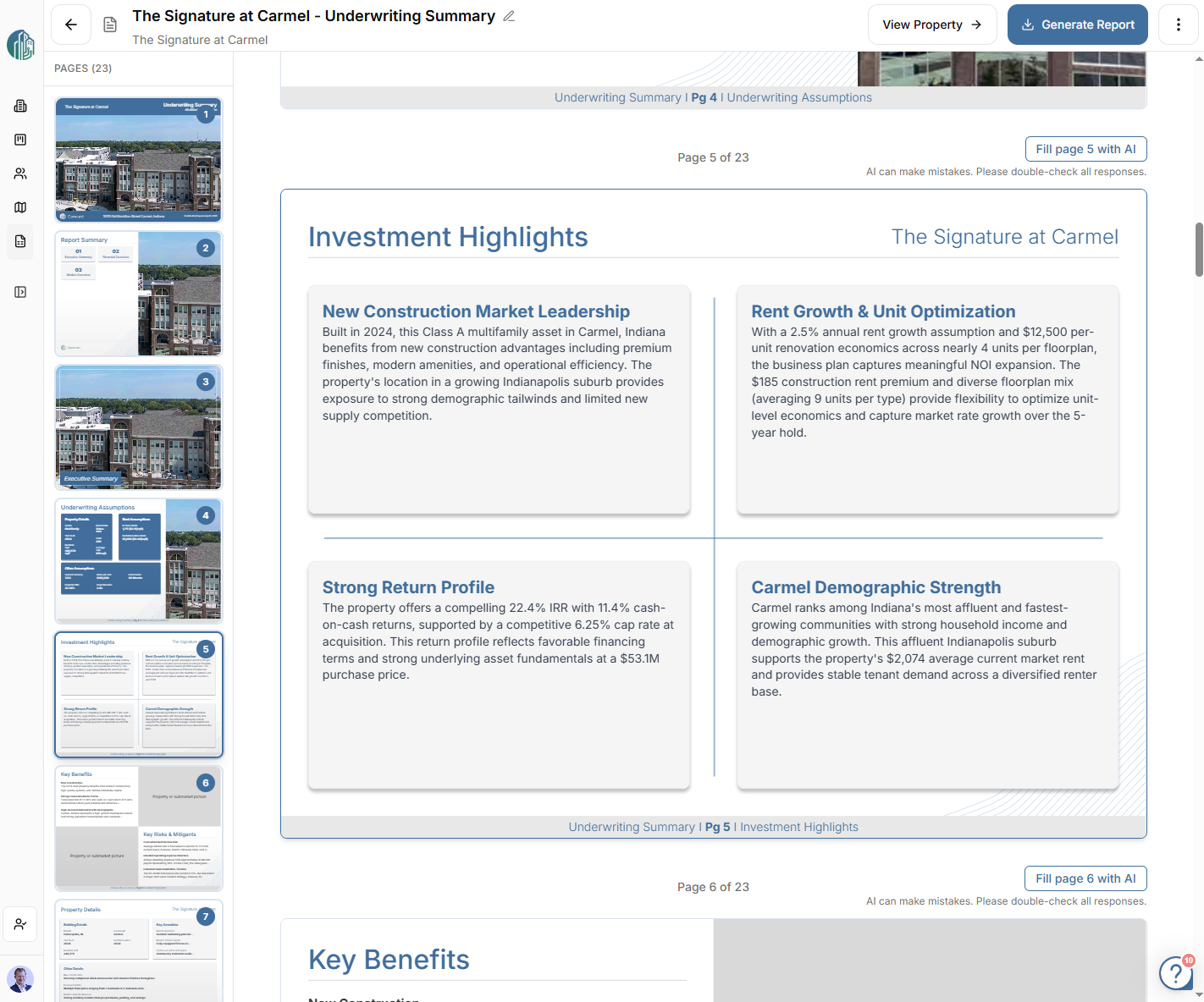Open the reports document icon in sidebar
This screenshot has width=1204, height=1002.
[21, 241]
